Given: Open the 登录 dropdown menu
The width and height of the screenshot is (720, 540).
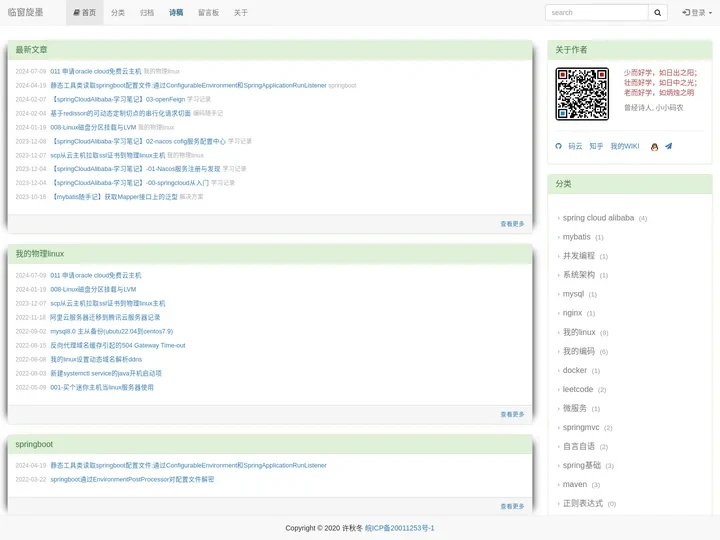Looking at the screenshot, I should point(697,13).
